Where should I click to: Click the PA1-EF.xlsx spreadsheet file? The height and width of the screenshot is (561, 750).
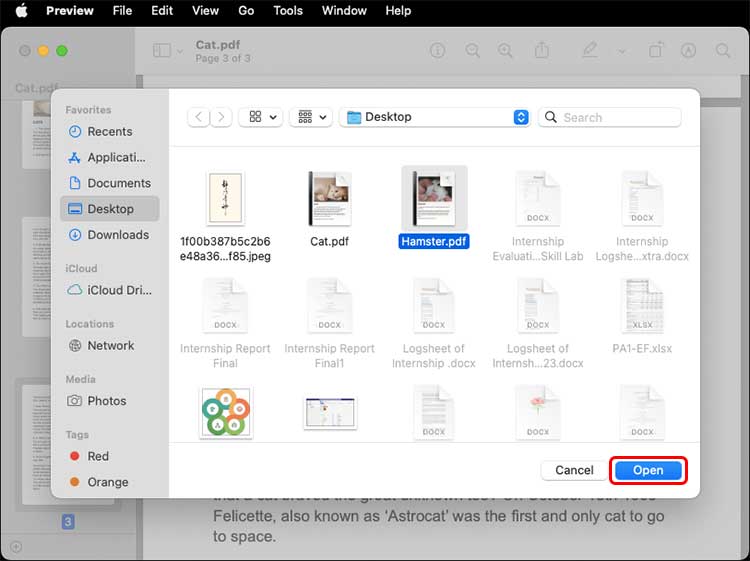click(x=642, y=318)
